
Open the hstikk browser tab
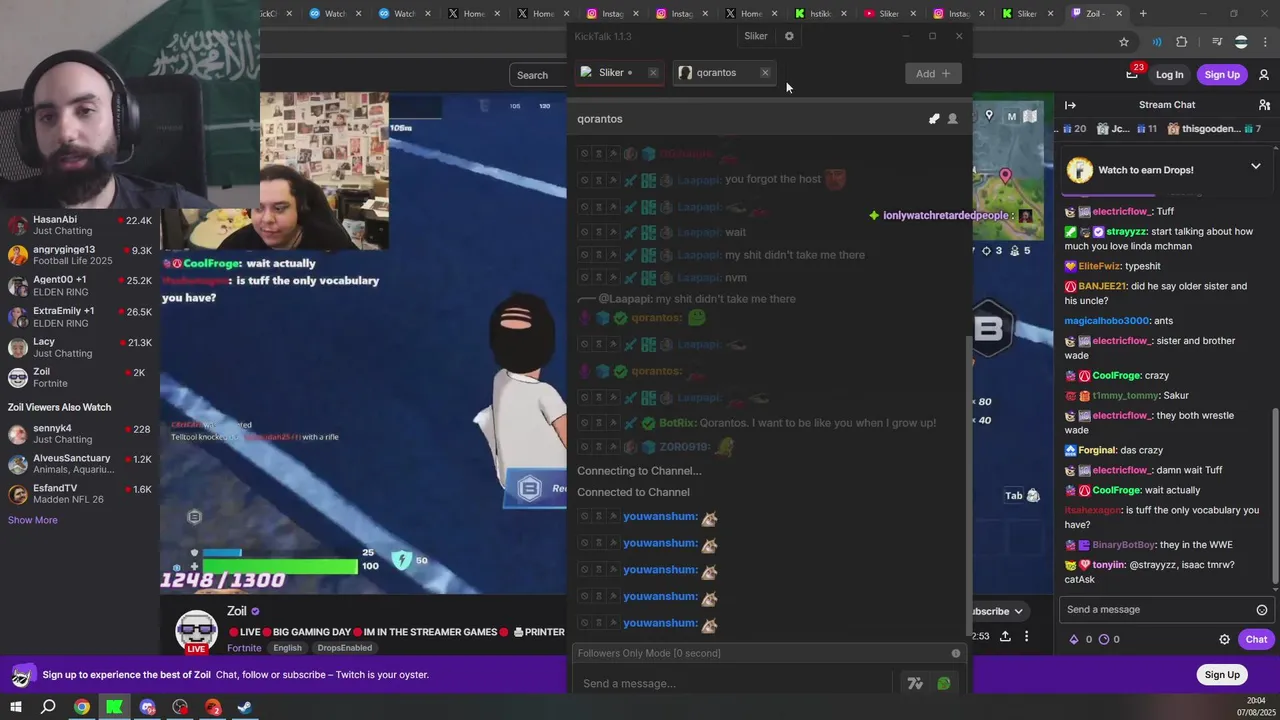point(821,14)
